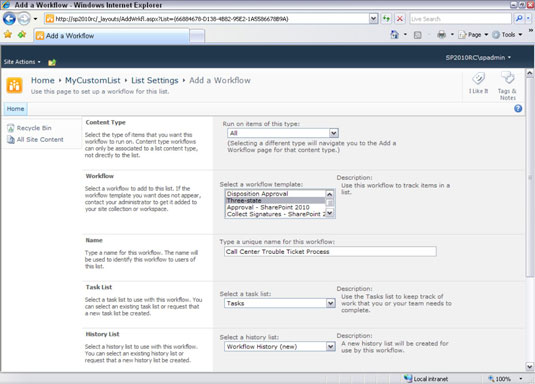Open the Site Actions menu
Image resolution: width=535 pixels, height=384 pixels.
coord(22,62)
